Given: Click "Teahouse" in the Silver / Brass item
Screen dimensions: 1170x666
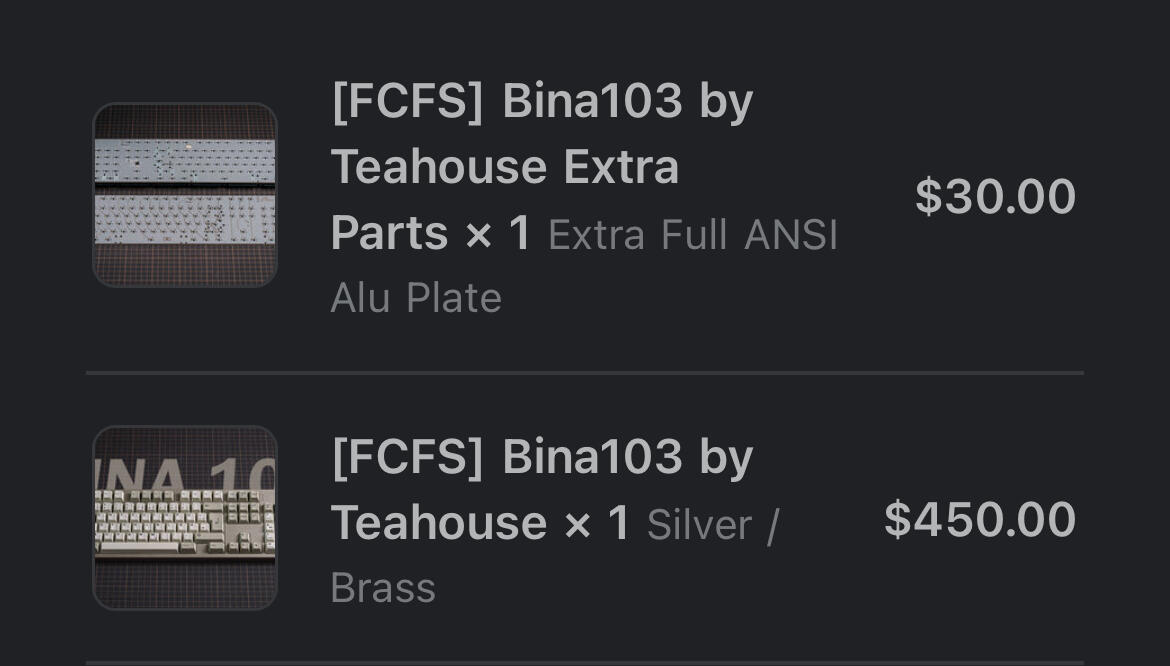Looking at the screenshot, I should tap(437, 523).
